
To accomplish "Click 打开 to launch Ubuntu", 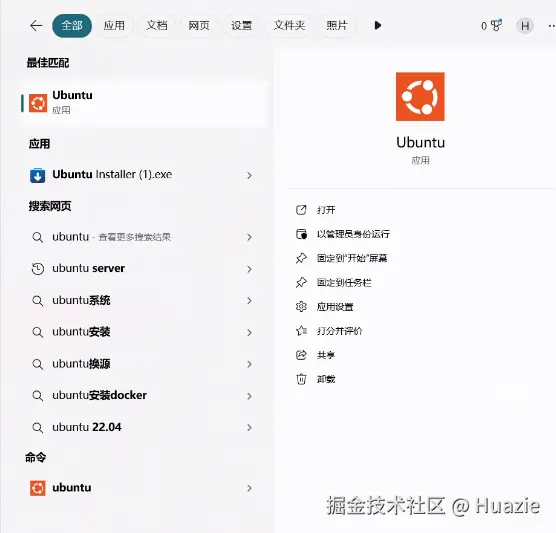I will tap(326, 210).
